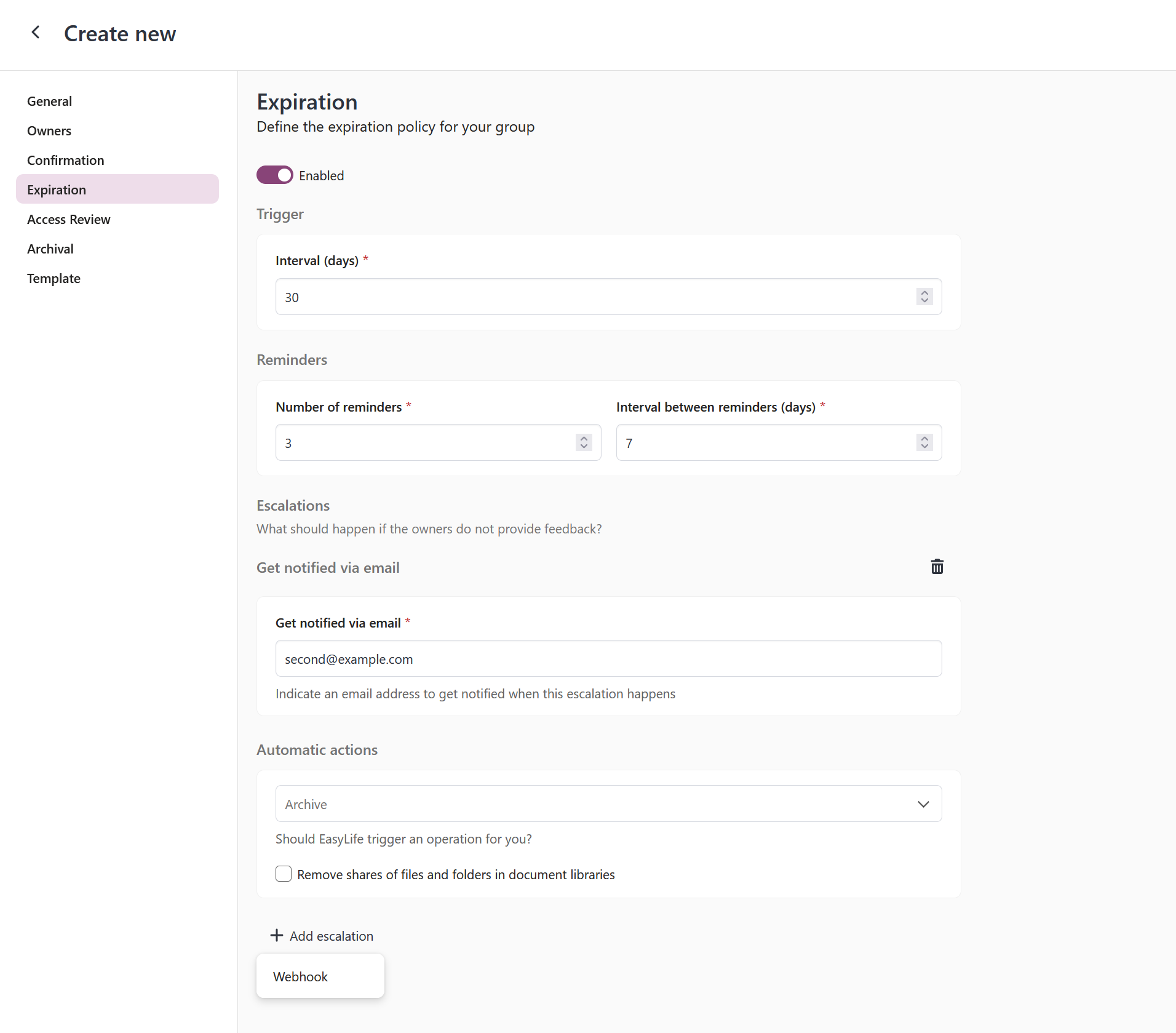The height and width of the screenshot is (1033, 1176).
Task: Delete the email escalation using the trash icon
Action: [x=936, y=567]
